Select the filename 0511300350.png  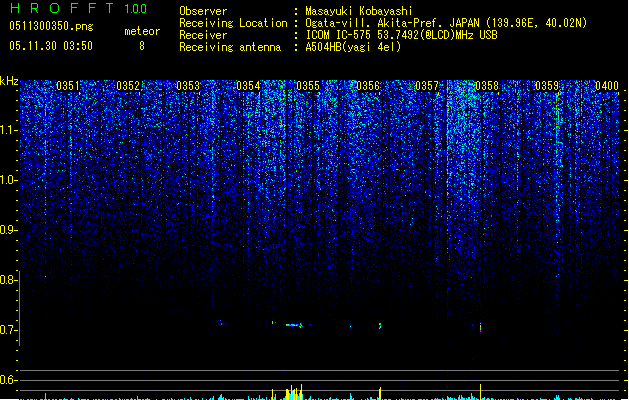click(x=51, y=26)
